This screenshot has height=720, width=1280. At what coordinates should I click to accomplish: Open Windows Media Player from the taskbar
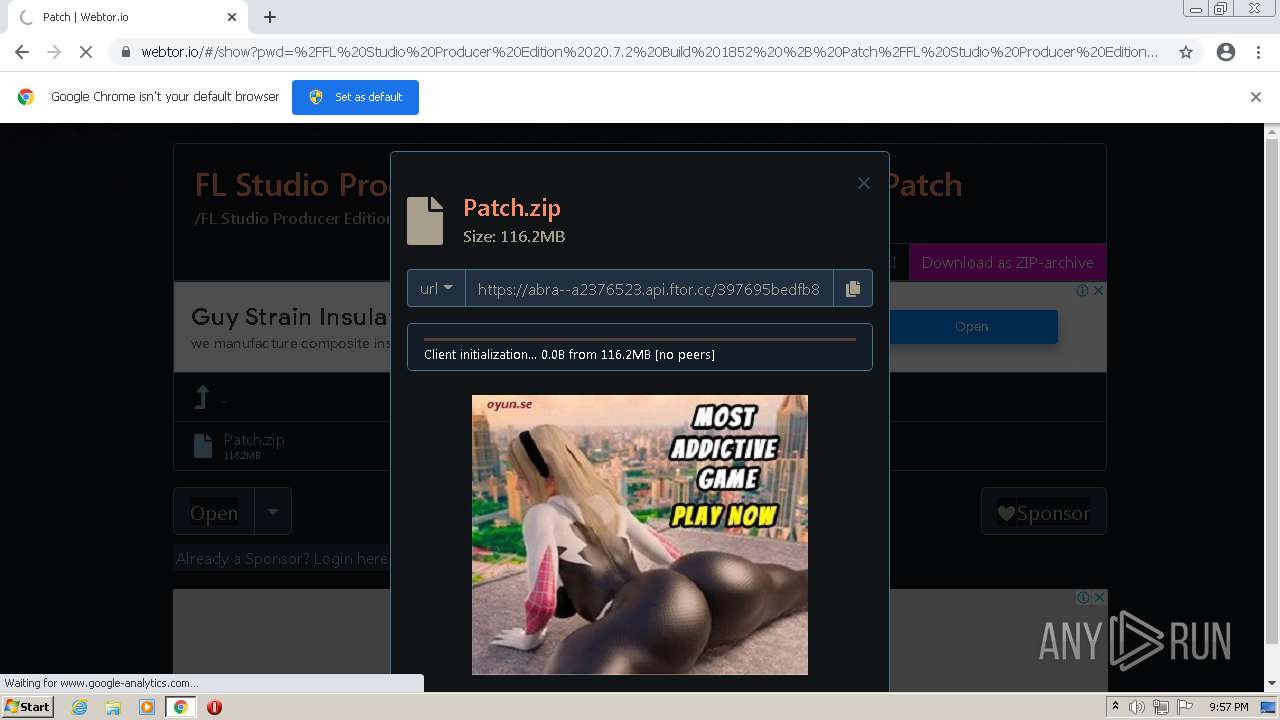pyautogui.click(x=147, y=707)
